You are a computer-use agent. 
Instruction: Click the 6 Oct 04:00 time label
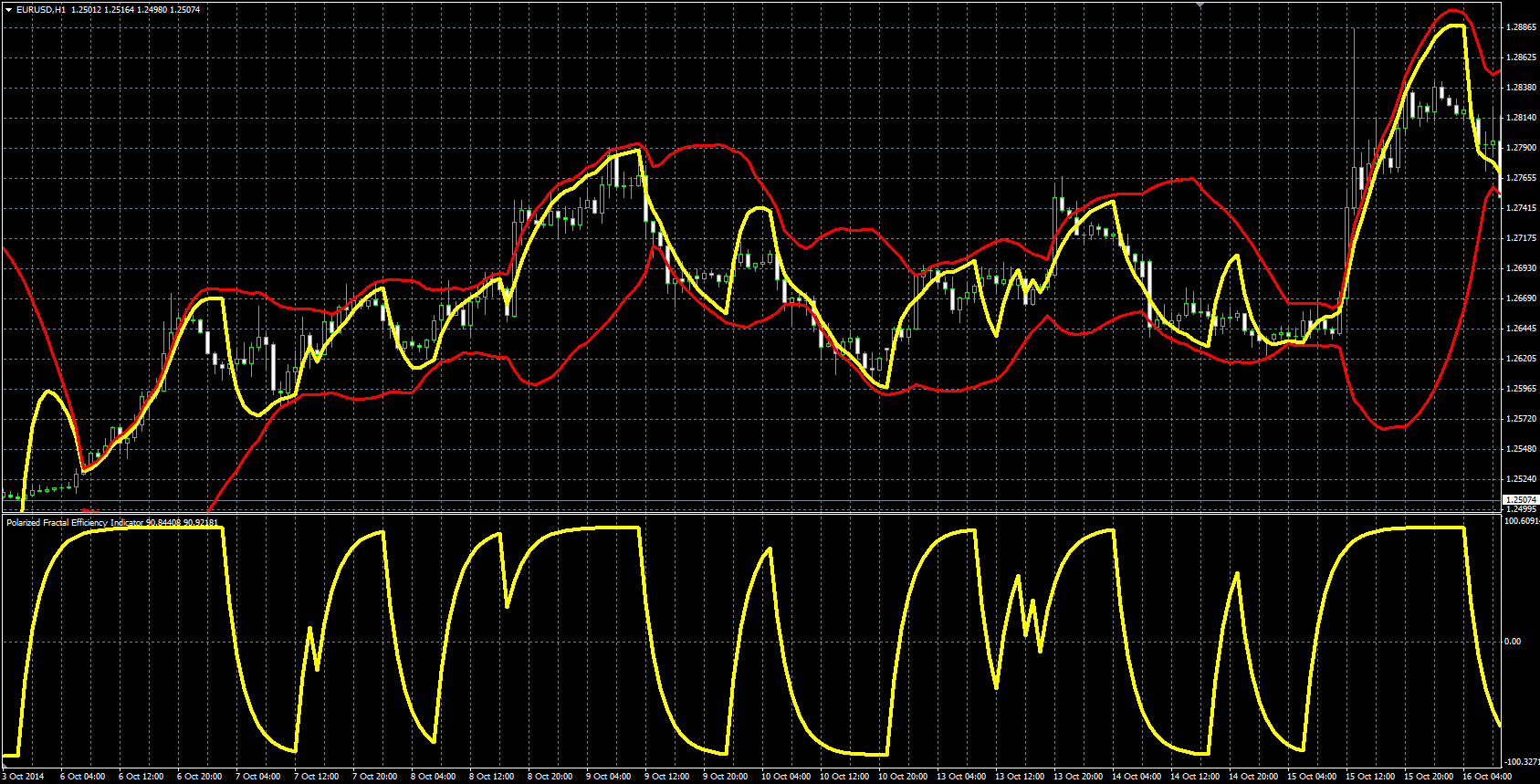[x=82, y=777]
